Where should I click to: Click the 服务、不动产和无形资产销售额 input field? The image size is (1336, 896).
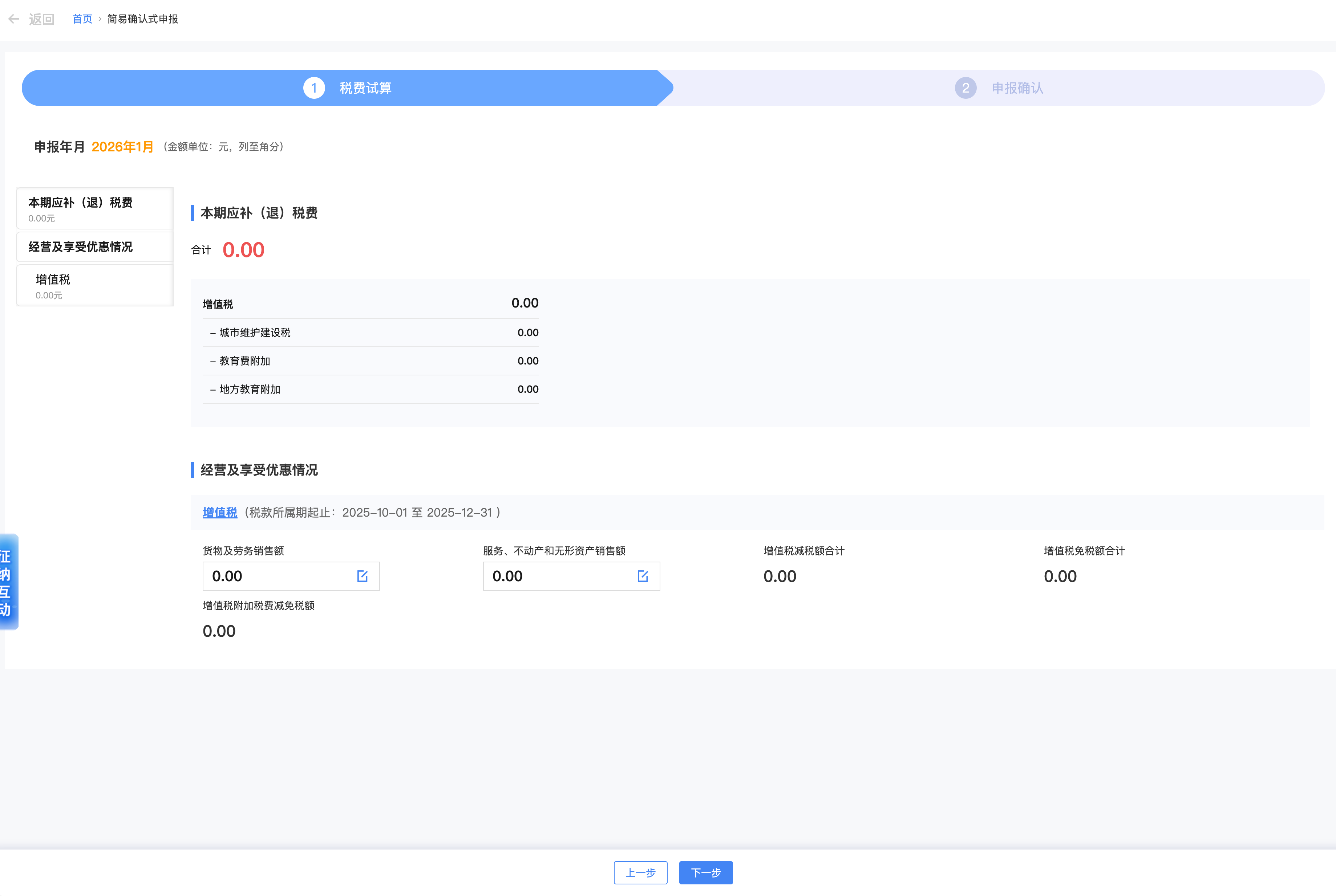tap(555, 576)
